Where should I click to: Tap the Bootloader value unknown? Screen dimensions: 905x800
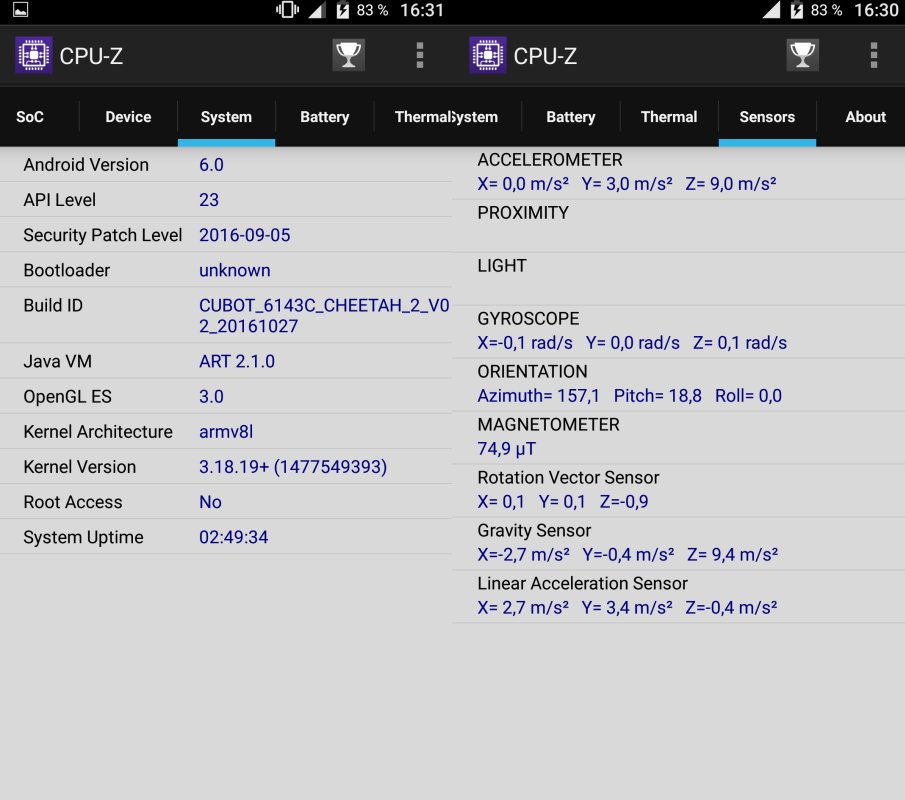coord(235,271)
